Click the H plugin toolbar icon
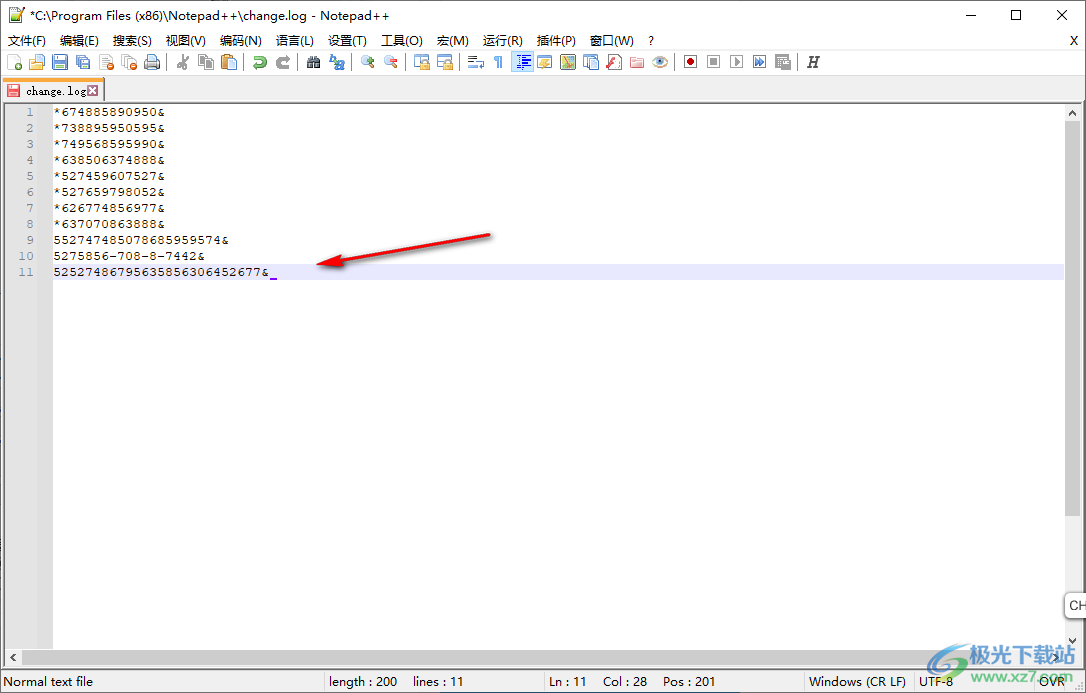Screen dimensions: 1086x693 (x=813, y=62)
